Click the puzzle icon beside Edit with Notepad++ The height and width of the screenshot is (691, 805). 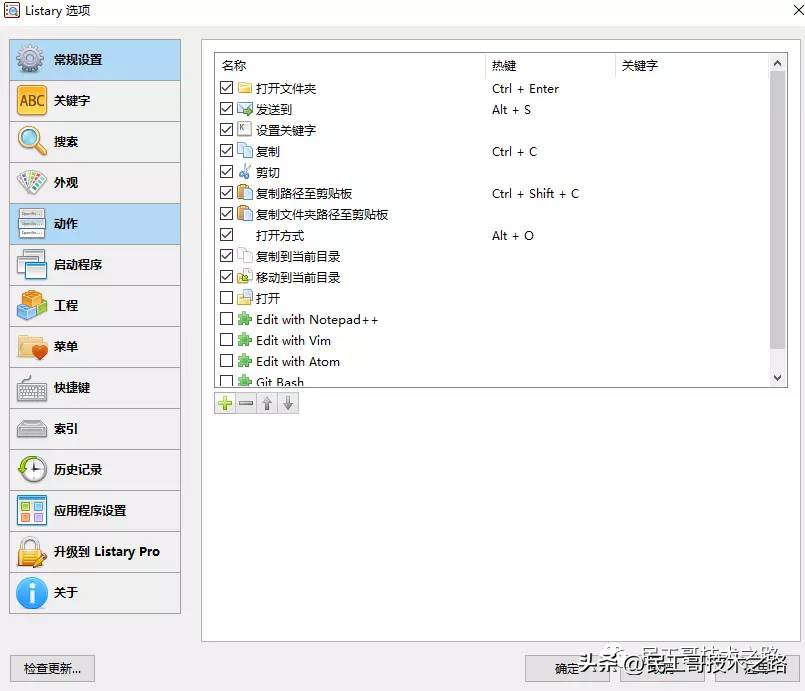[245, 319]
